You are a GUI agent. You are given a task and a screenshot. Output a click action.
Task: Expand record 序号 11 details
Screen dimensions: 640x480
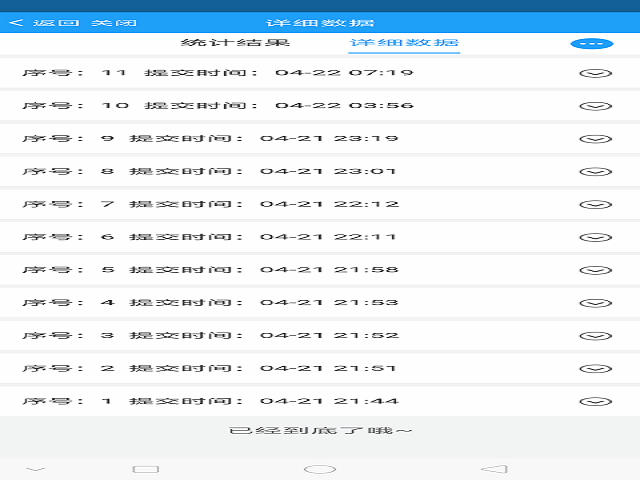[595, 73]
